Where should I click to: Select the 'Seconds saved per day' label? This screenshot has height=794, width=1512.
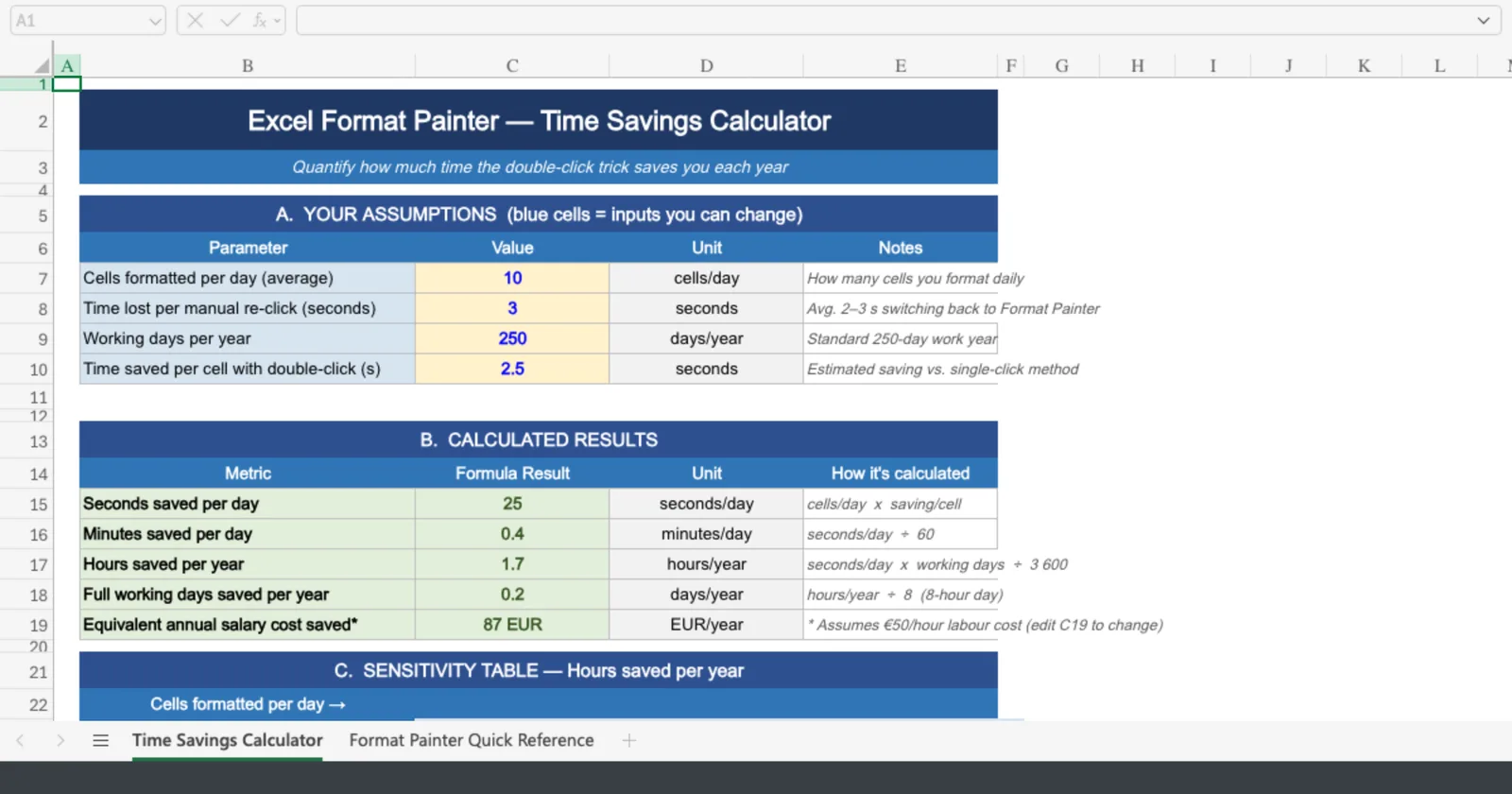248,504
